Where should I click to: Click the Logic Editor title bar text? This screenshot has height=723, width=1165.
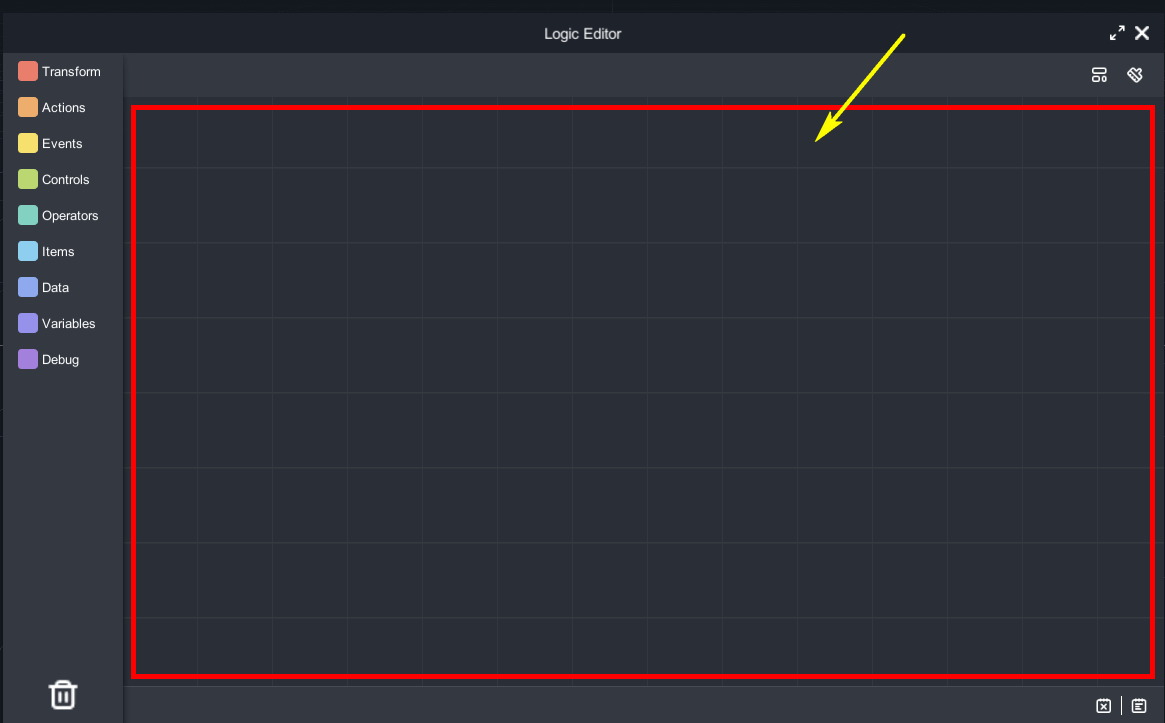tap(582, 34)
